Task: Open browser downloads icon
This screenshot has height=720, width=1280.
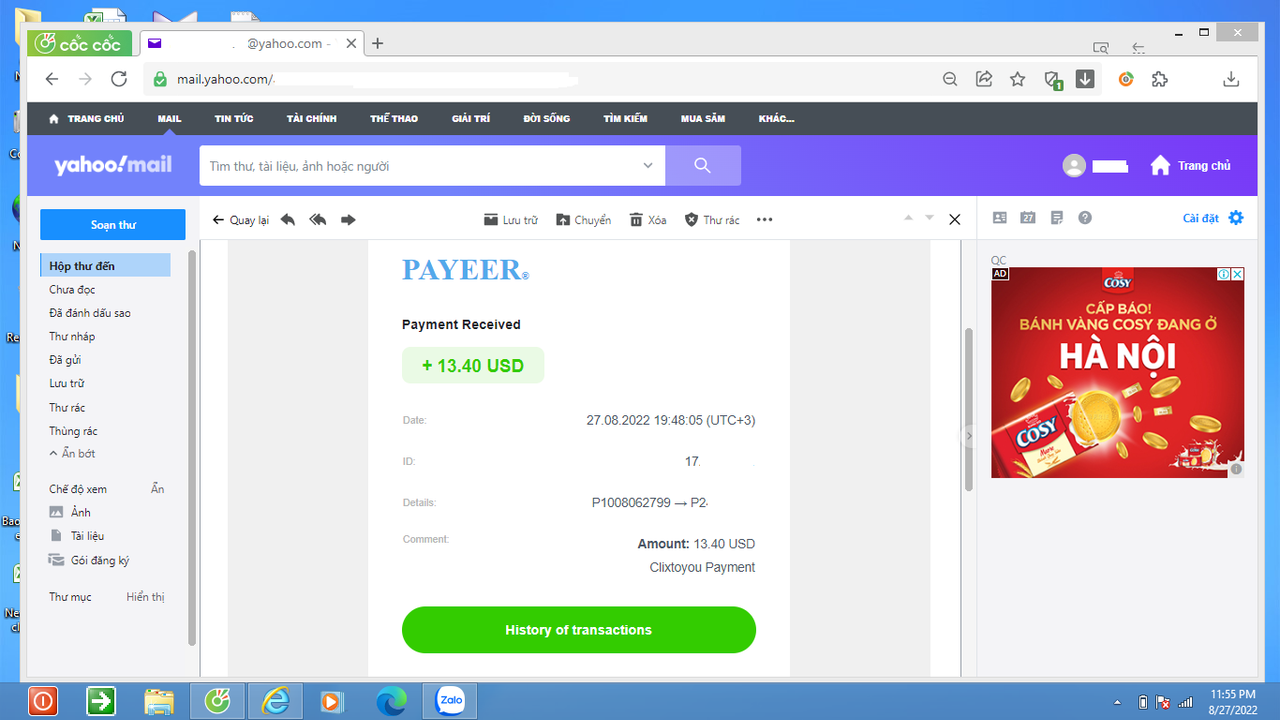Action: pyautogui.click(x=1232, y=79)
